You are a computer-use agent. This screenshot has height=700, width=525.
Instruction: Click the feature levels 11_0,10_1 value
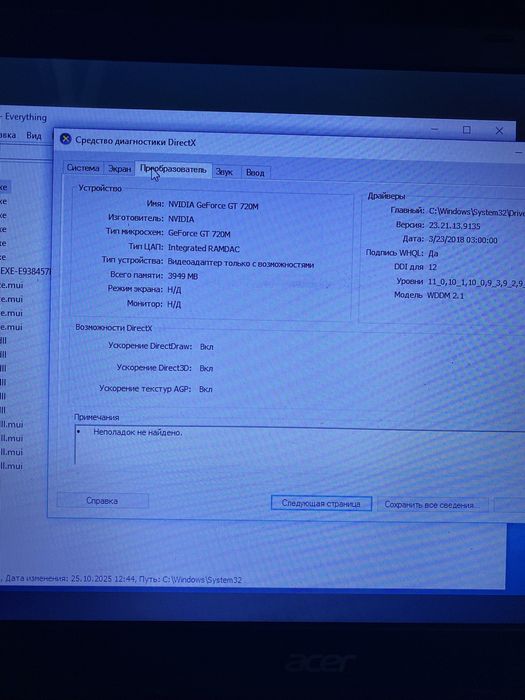(x=476, y=282)
